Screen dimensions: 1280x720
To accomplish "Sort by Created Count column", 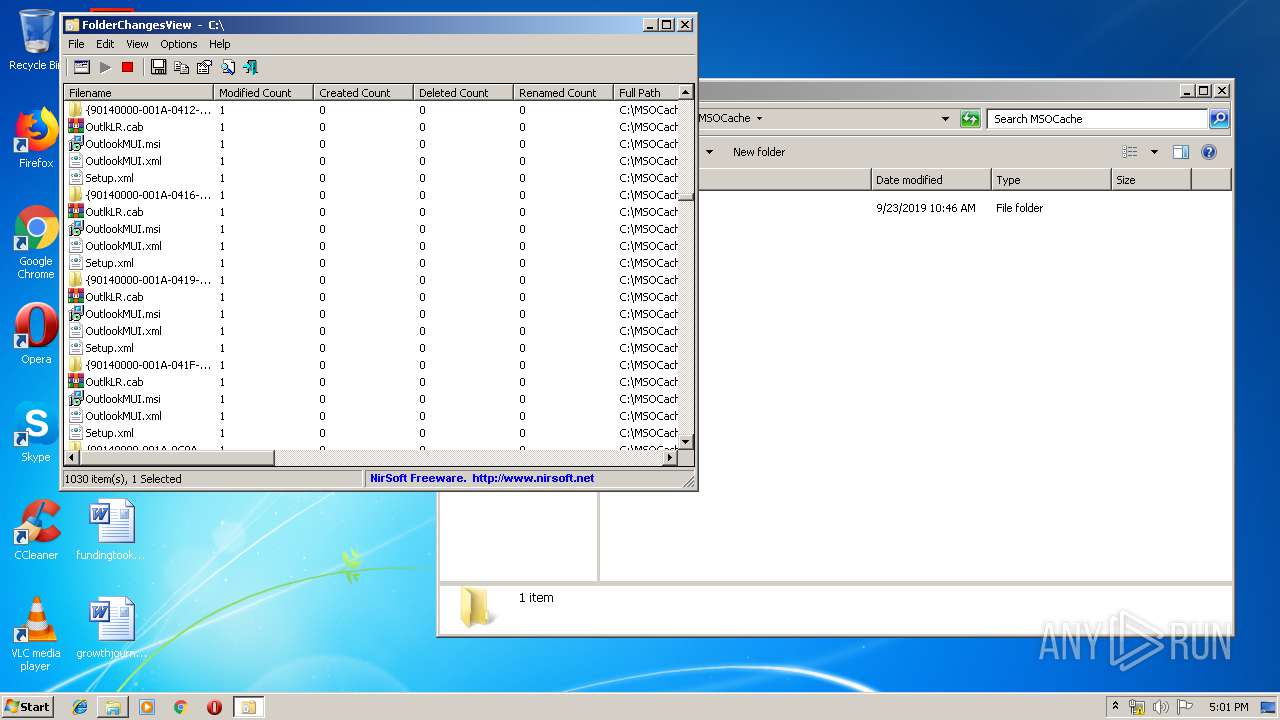I will [364, 92].
